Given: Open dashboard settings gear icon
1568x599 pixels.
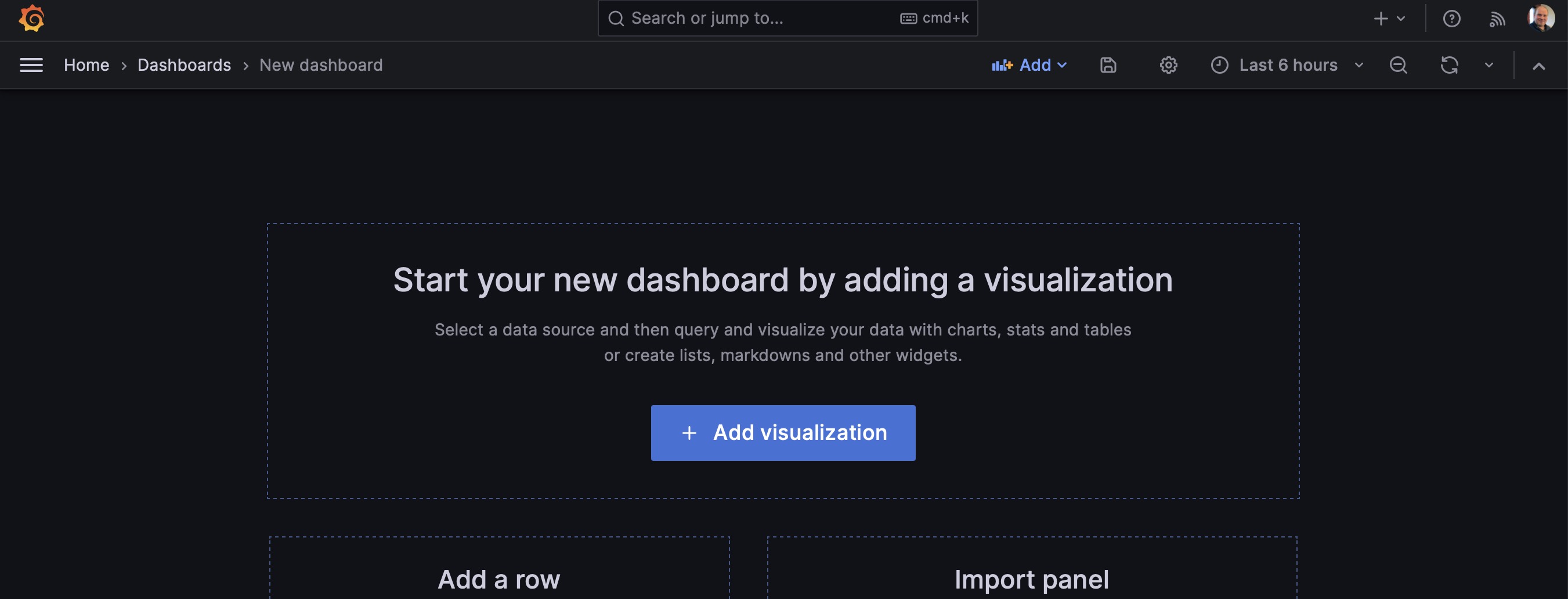Looking at the screenshot, I should coord(1168,65).
